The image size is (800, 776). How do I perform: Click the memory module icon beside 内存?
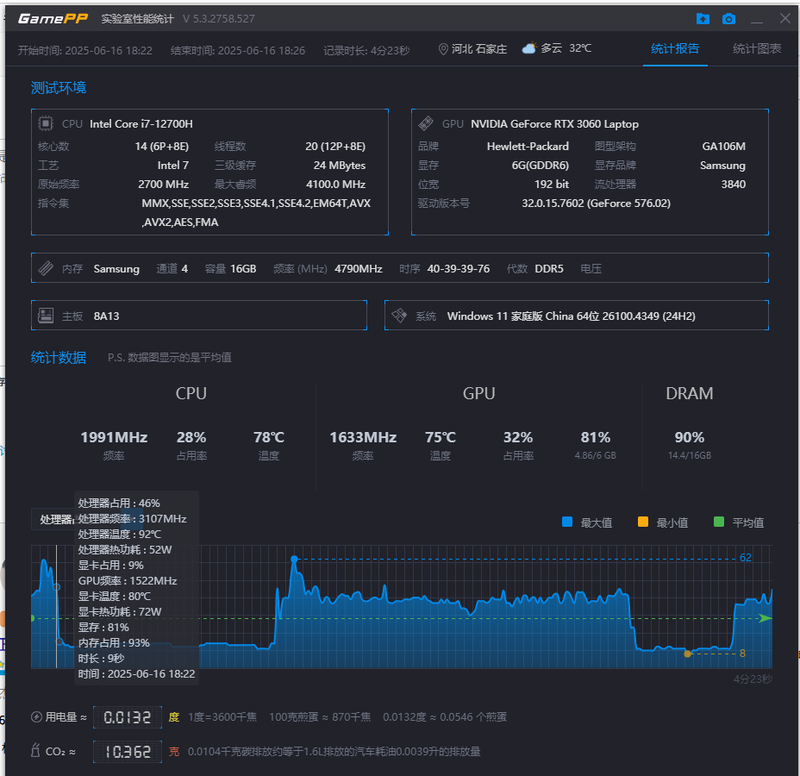(x=46, y=269)
